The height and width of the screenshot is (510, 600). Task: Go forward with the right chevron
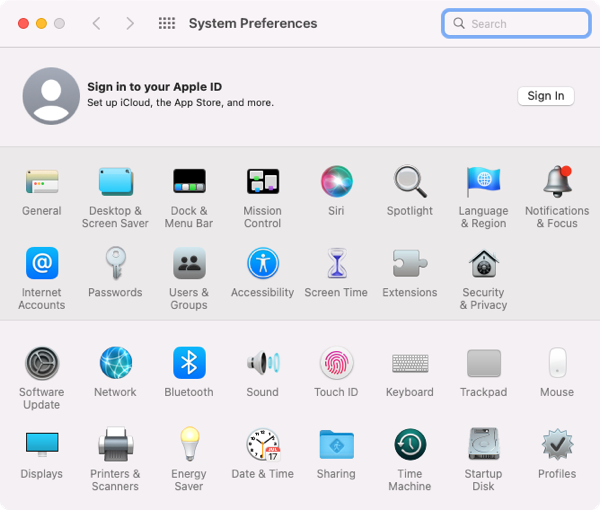click(130, 23)
